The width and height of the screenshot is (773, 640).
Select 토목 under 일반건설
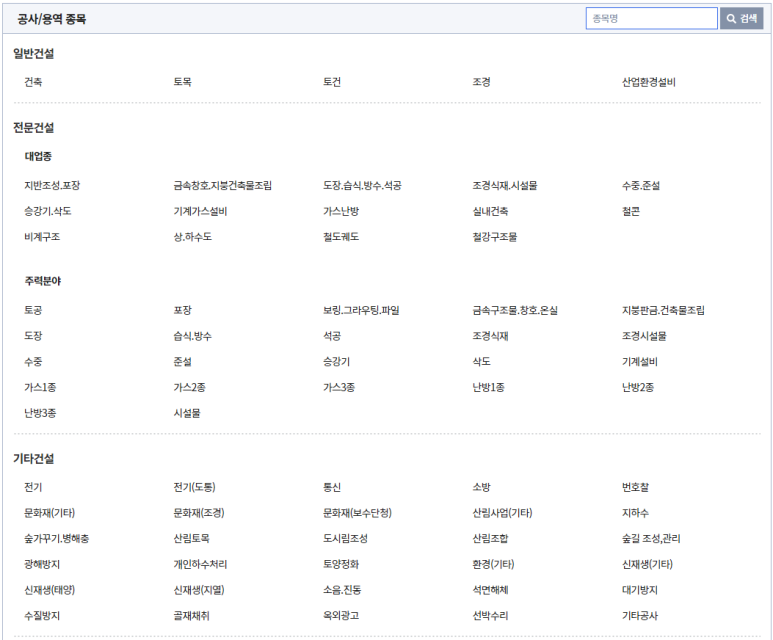click(x=182, y=82)
